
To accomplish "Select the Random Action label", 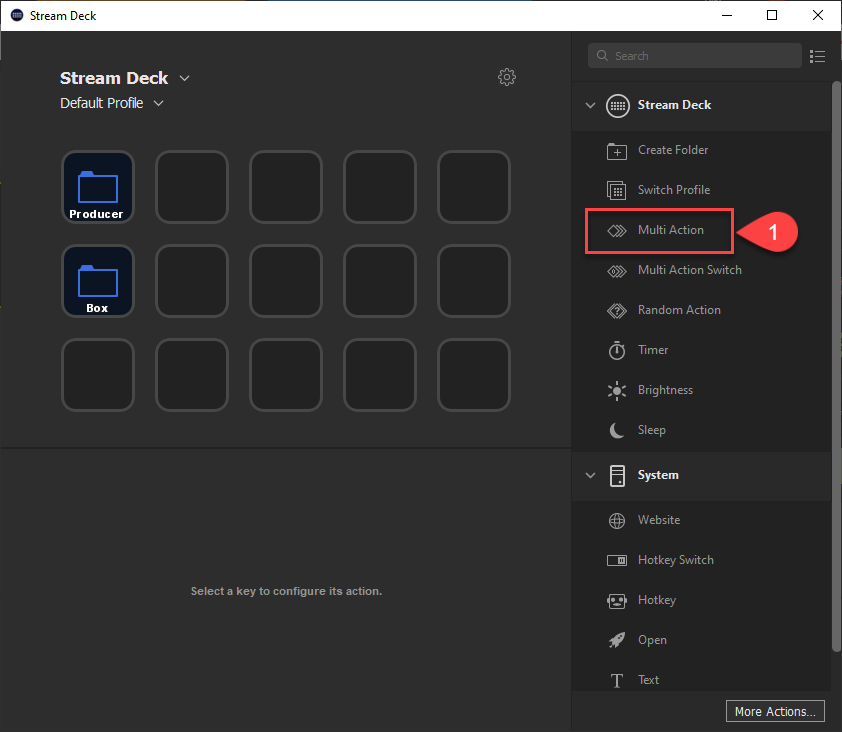I will tap(679, 310).
